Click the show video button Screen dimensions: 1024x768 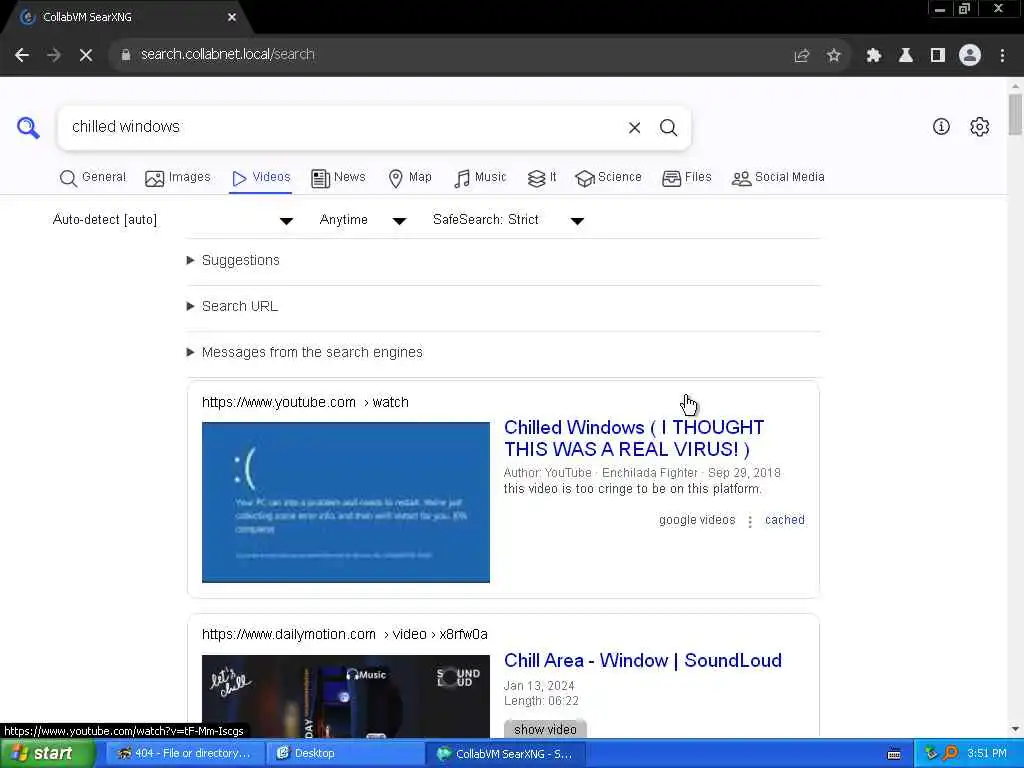point(545,729)
